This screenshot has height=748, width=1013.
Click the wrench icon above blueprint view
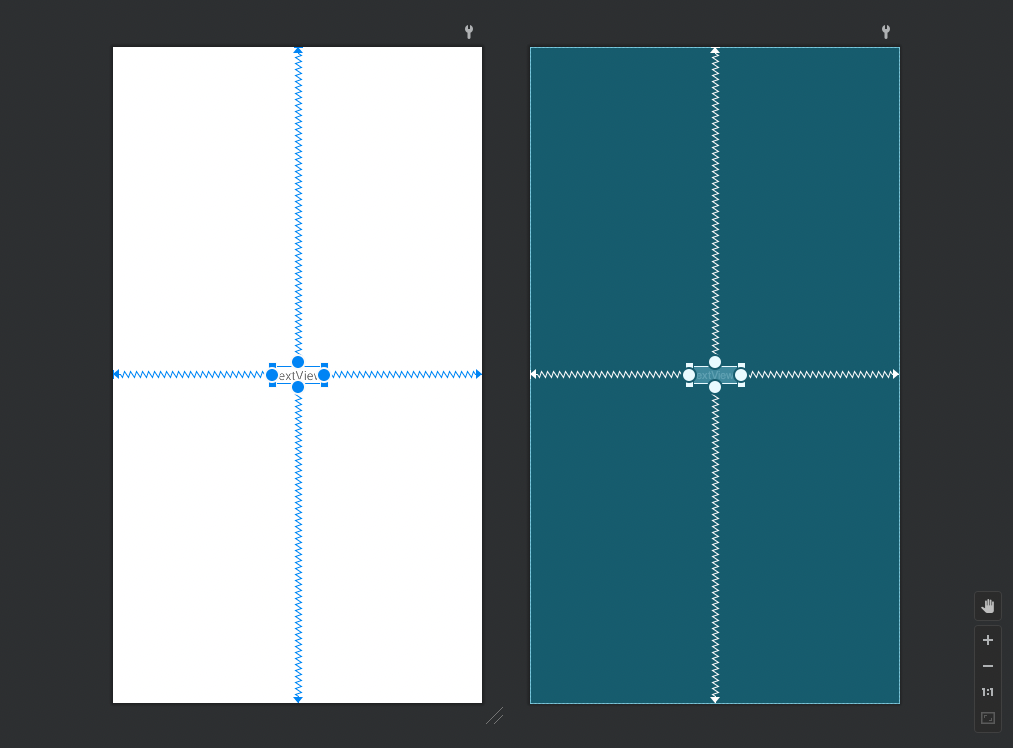pyautogui.click(x=886, y=32)
